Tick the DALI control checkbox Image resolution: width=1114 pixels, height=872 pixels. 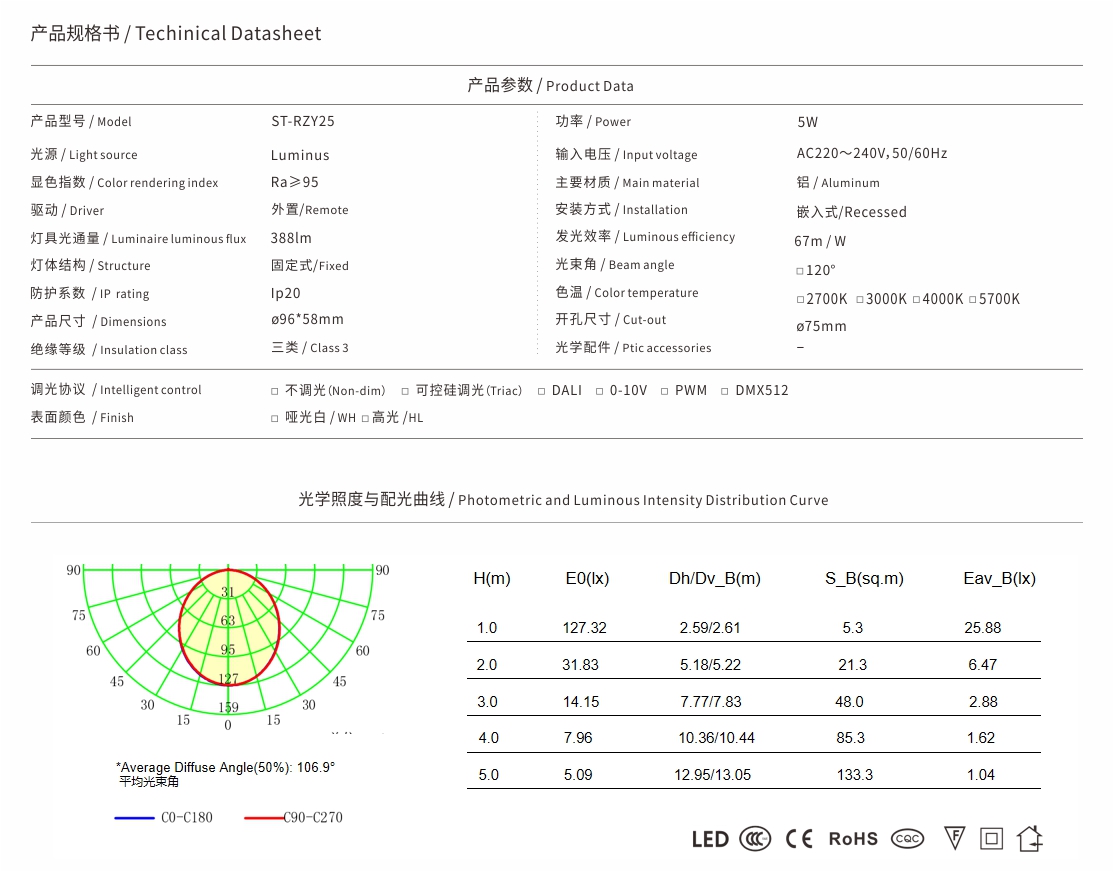542,391
